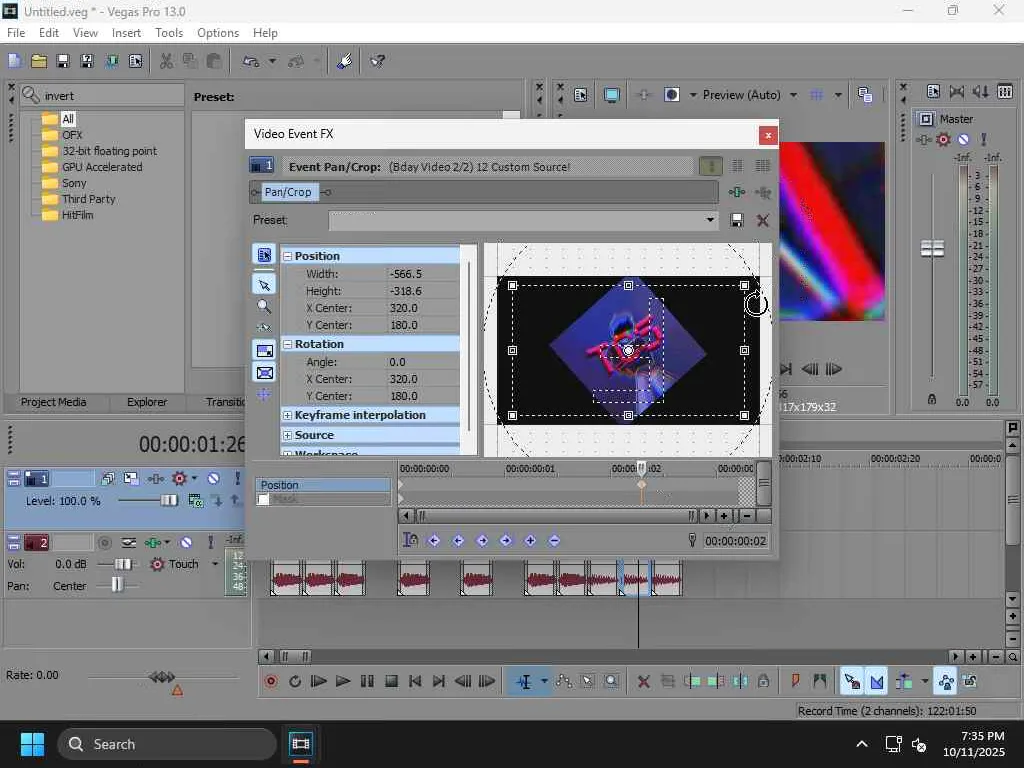
Task: Select the Third Party plugin folder
Action: coord(88,199)
